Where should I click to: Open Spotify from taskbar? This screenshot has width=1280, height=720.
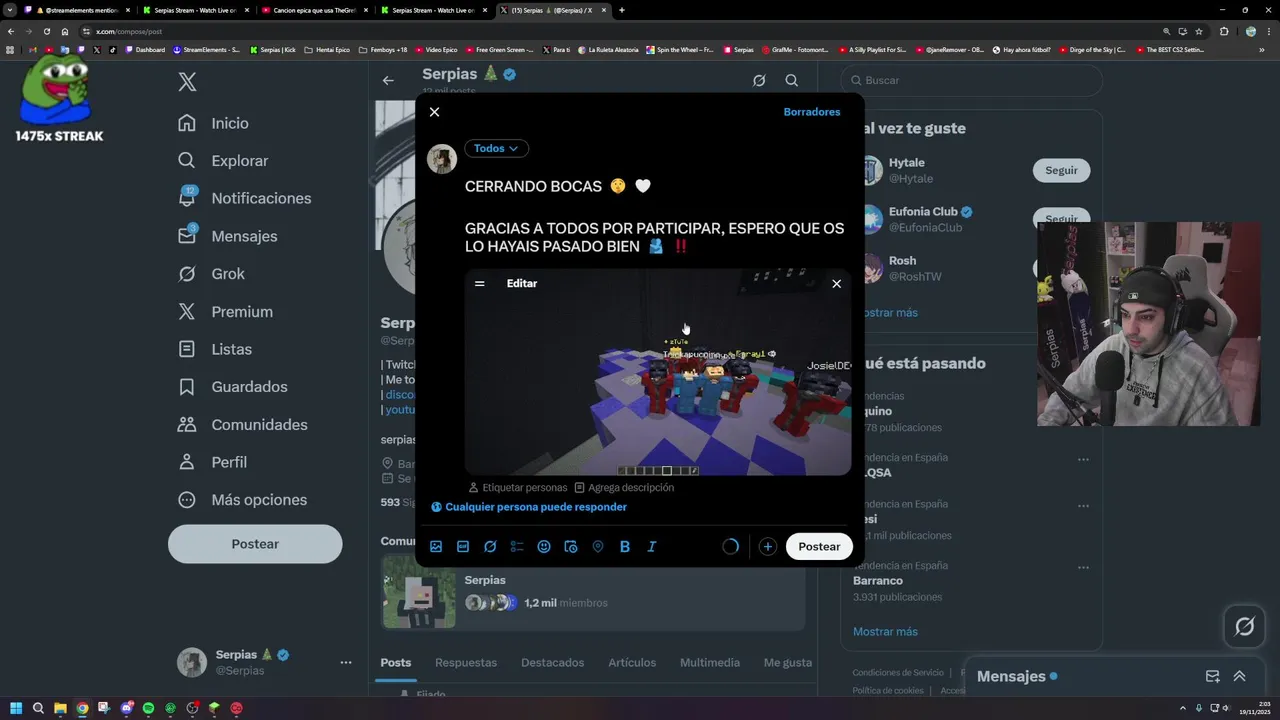(148, 708)
